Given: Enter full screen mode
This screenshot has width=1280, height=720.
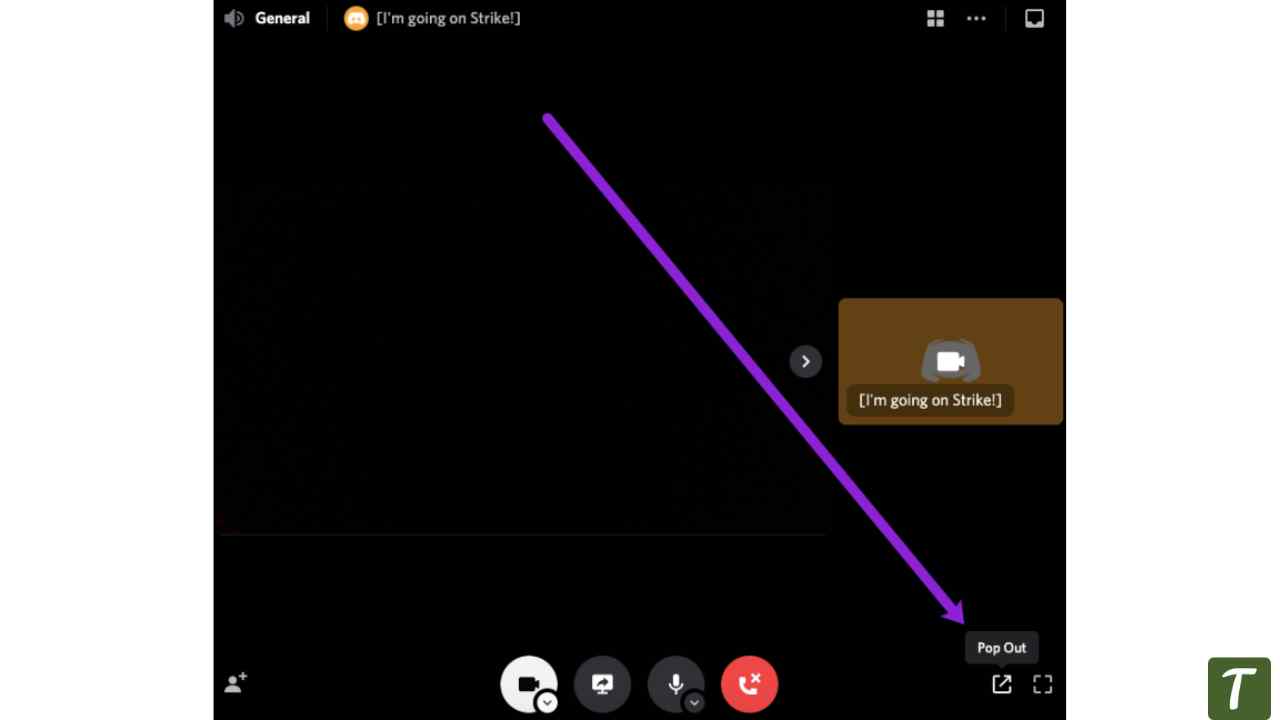Looking at the screenshot, I should [x=1043, y=684].
